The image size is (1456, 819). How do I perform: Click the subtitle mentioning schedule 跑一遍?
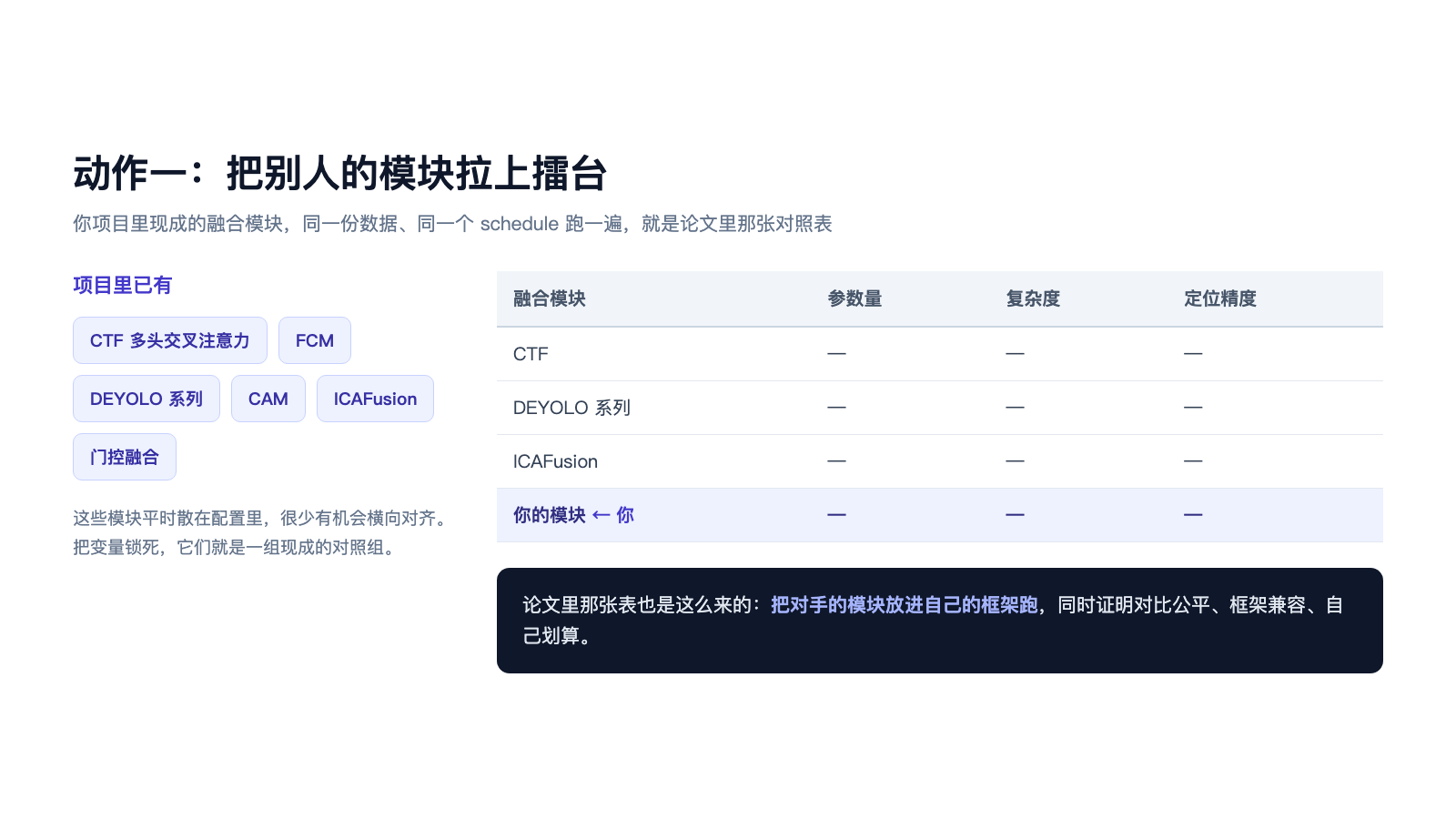point(452,224)
